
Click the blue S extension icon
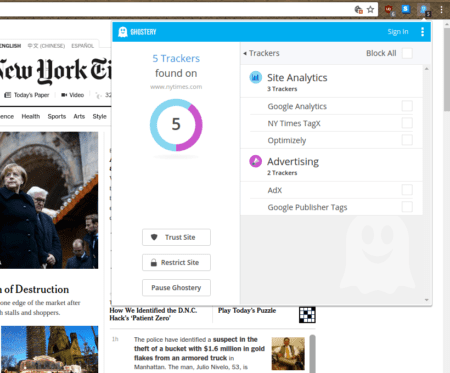pyautogui.click(x=406, y=9)
